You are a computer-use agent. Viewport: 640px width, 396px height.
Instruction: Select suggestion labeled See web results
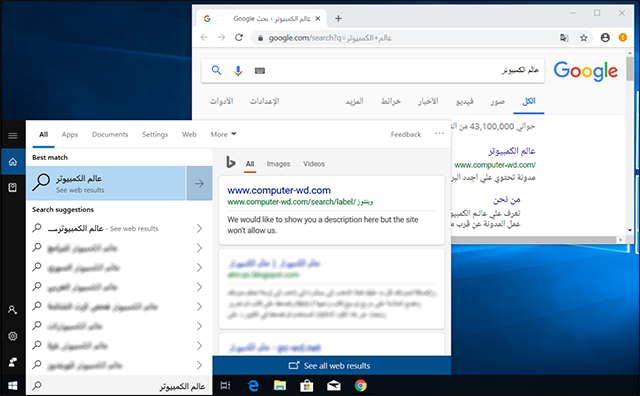coord(118,228)
